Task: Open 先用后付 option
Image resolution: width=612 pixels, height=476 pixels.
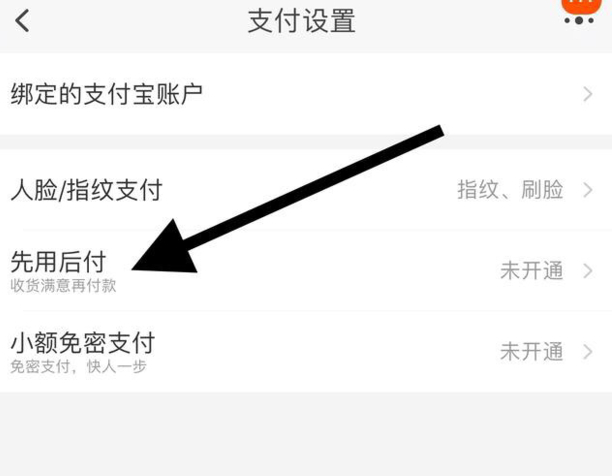Action: pyautogui.click(x=306, y=270)
